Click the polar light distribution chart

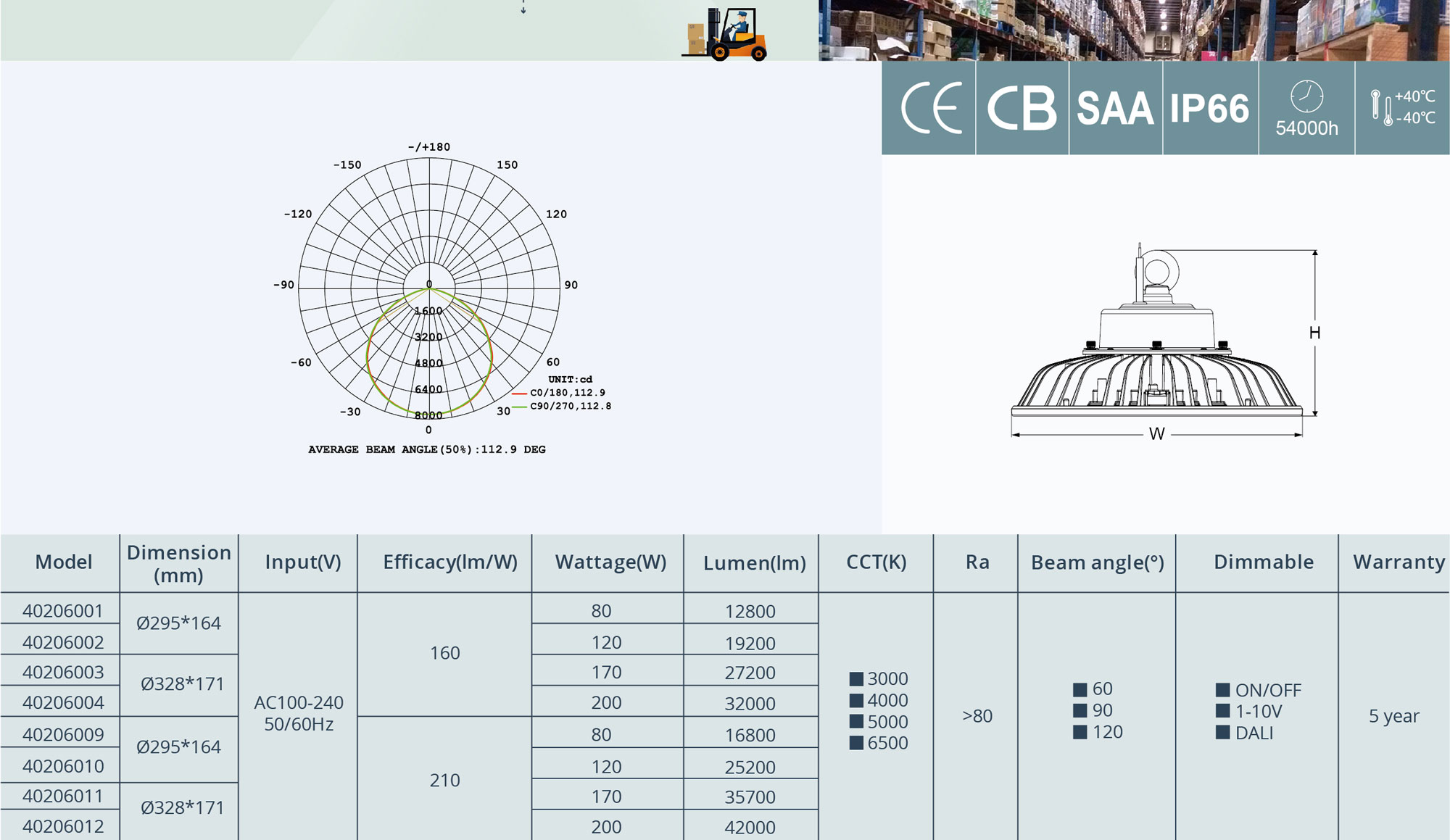click(x=429, y=288)
